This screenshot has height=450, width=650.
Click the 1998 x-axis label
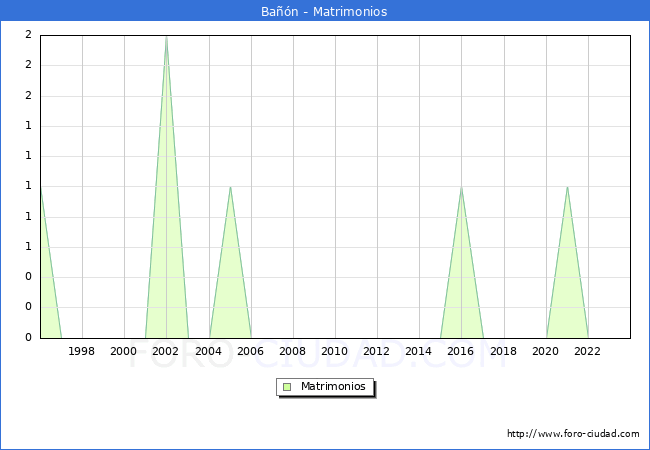click(x=81, y=351)
